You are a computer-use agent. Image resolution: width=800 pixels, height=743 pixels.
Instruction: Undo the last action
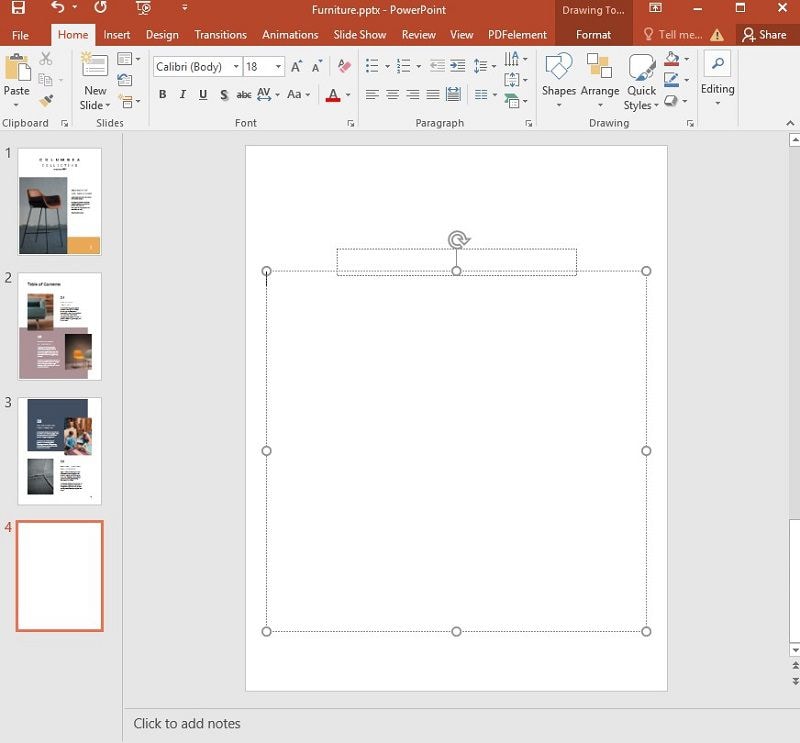[58, 8]
